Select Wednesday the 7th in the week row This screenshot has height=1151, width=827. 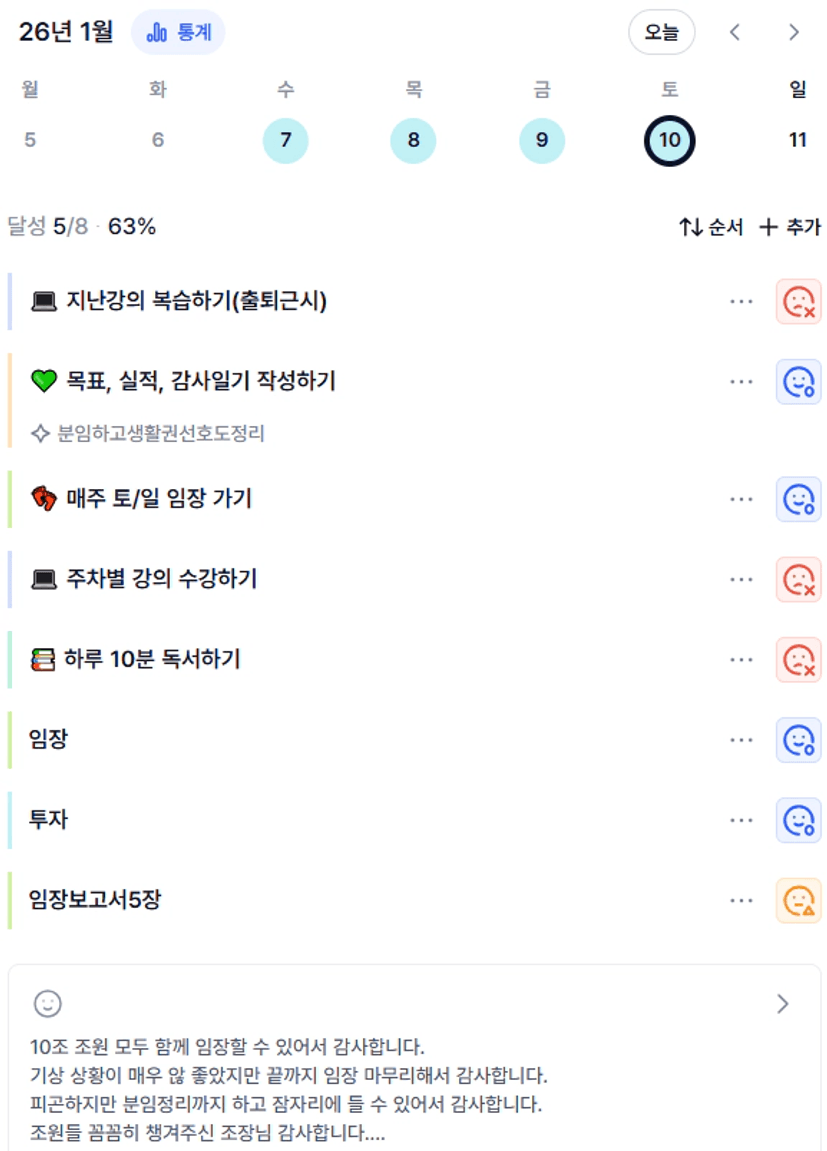point(286,140)
